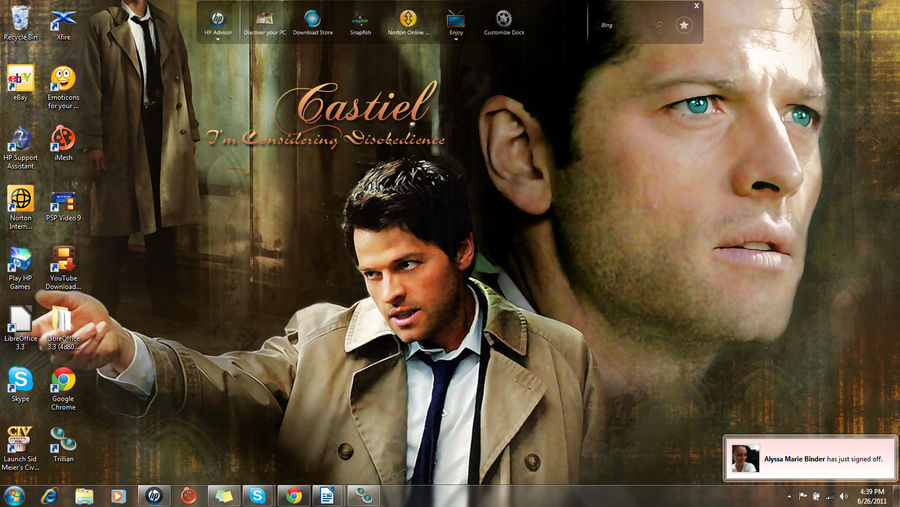Click the Bing search field in dock
The image size is (900, 507).
pos(626,25)
